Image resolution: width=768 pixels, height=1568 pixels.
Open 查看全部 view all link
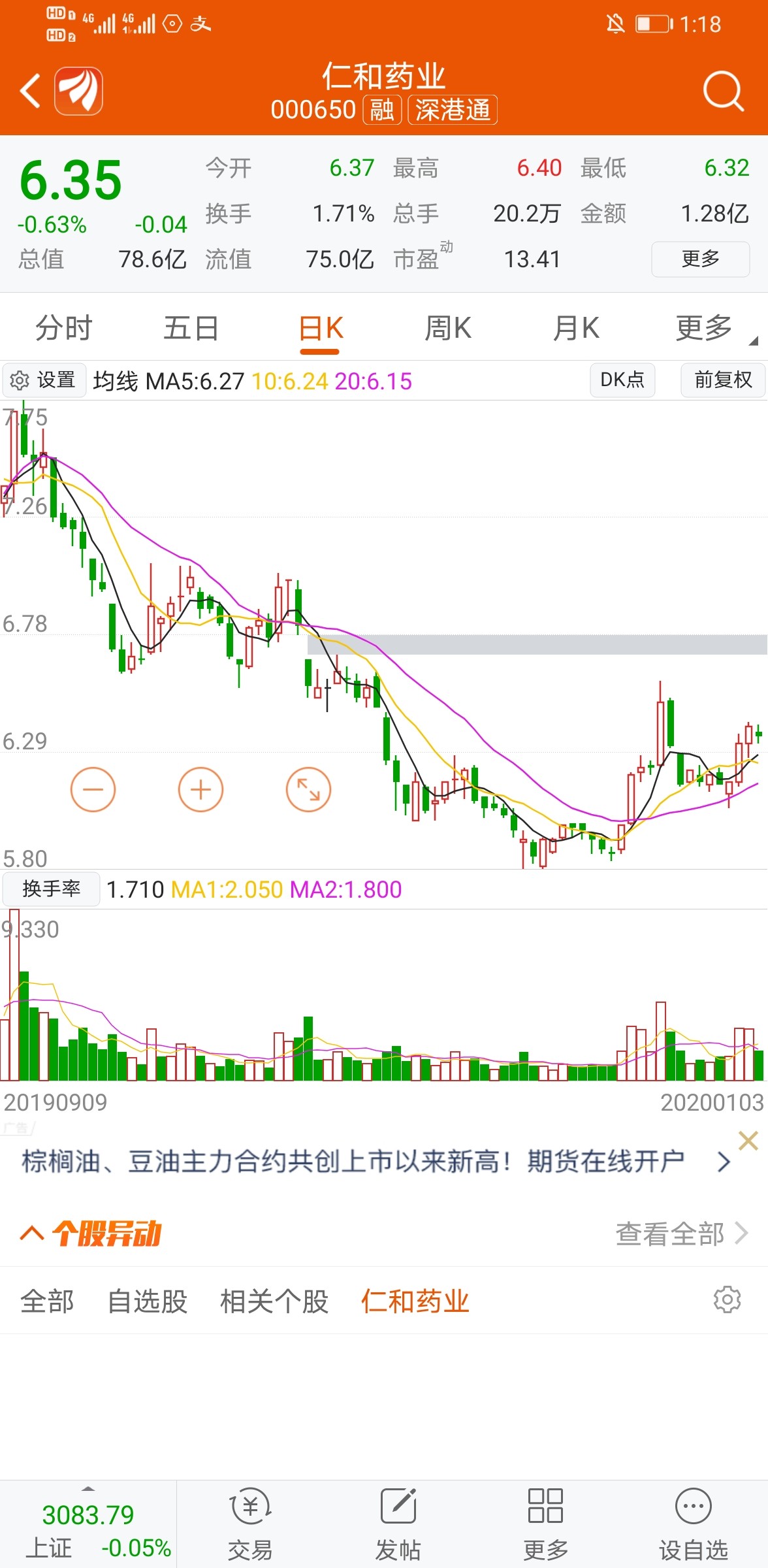tap(681, 1233)
